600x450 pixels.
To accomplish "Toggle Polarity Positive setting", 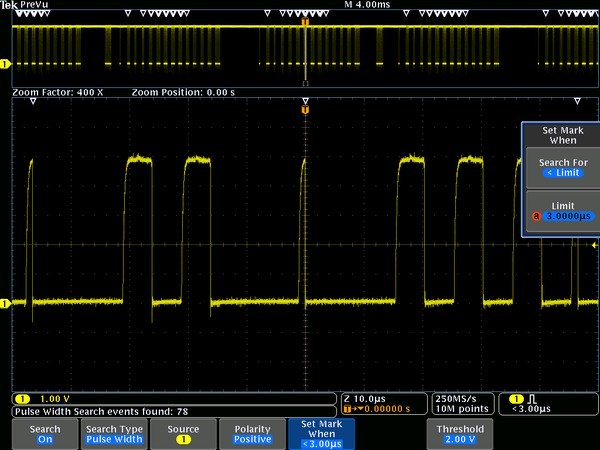I will click(252, 434).
